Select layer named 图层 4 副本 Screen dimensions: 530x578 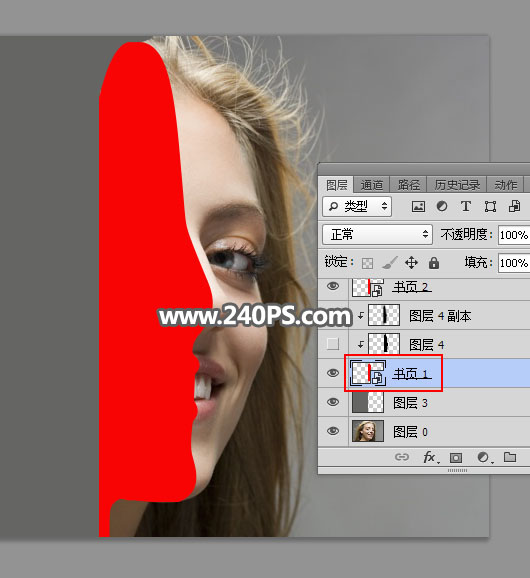pos(440,316)
